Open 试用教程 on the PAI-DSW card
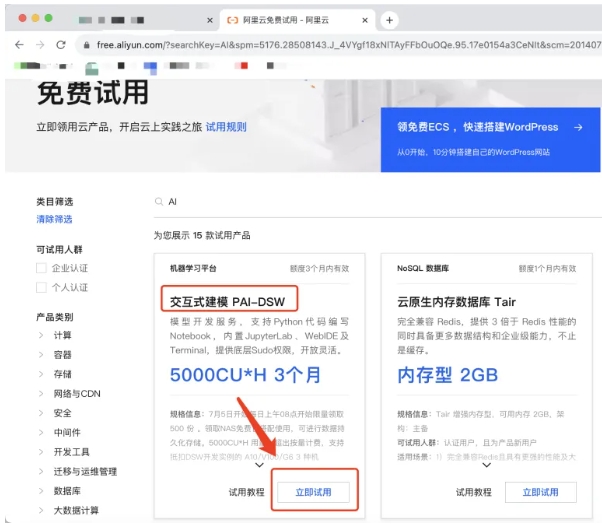 tap(246, 492)
